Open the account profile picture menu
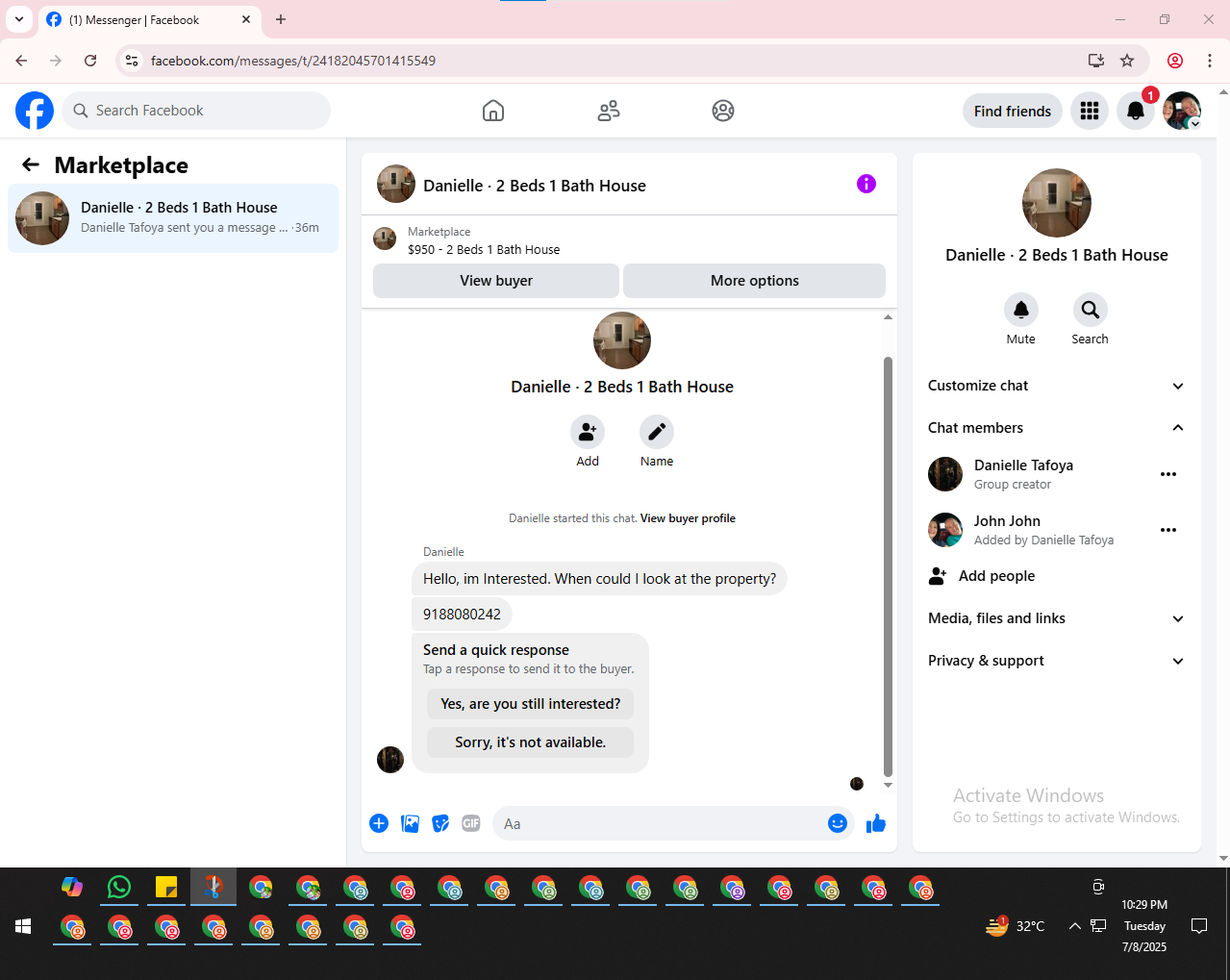 1182,111
